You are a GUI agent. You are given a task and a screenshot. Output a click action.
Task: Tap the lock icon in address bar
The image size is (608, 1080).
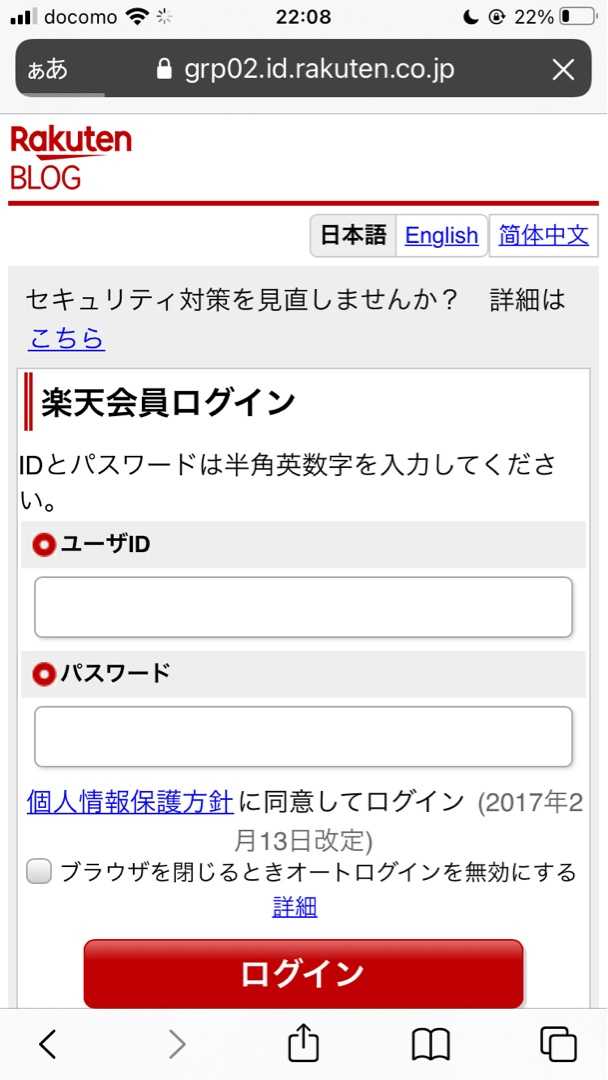click(165, 69)
